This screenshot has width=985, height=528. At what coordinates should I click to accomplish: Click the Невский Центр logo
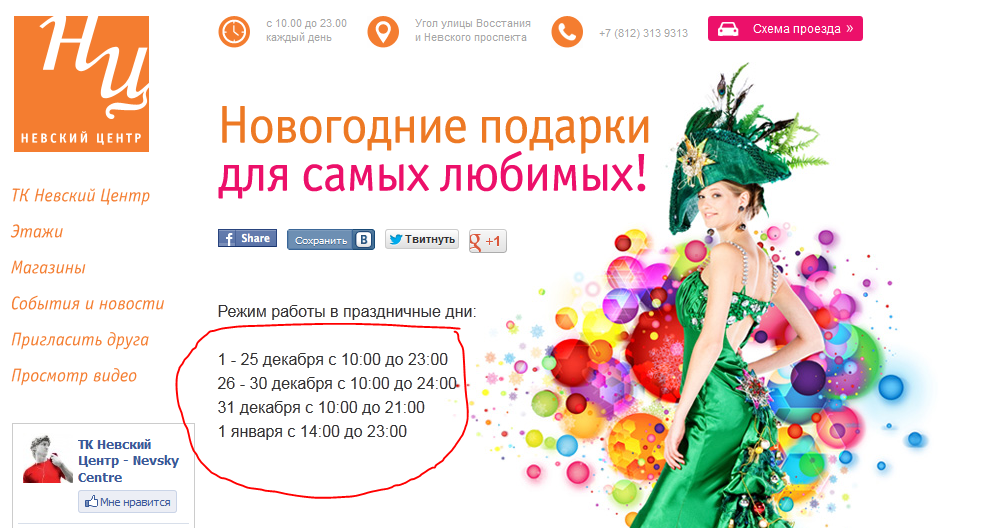pyautogui.click(x=82, y=84)
